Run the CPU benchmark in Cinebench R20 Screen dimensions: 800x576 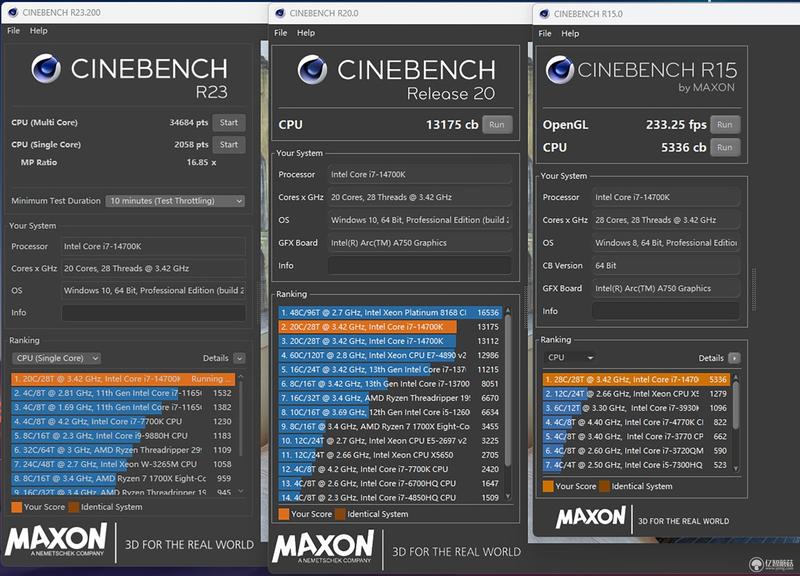[496, 124]
